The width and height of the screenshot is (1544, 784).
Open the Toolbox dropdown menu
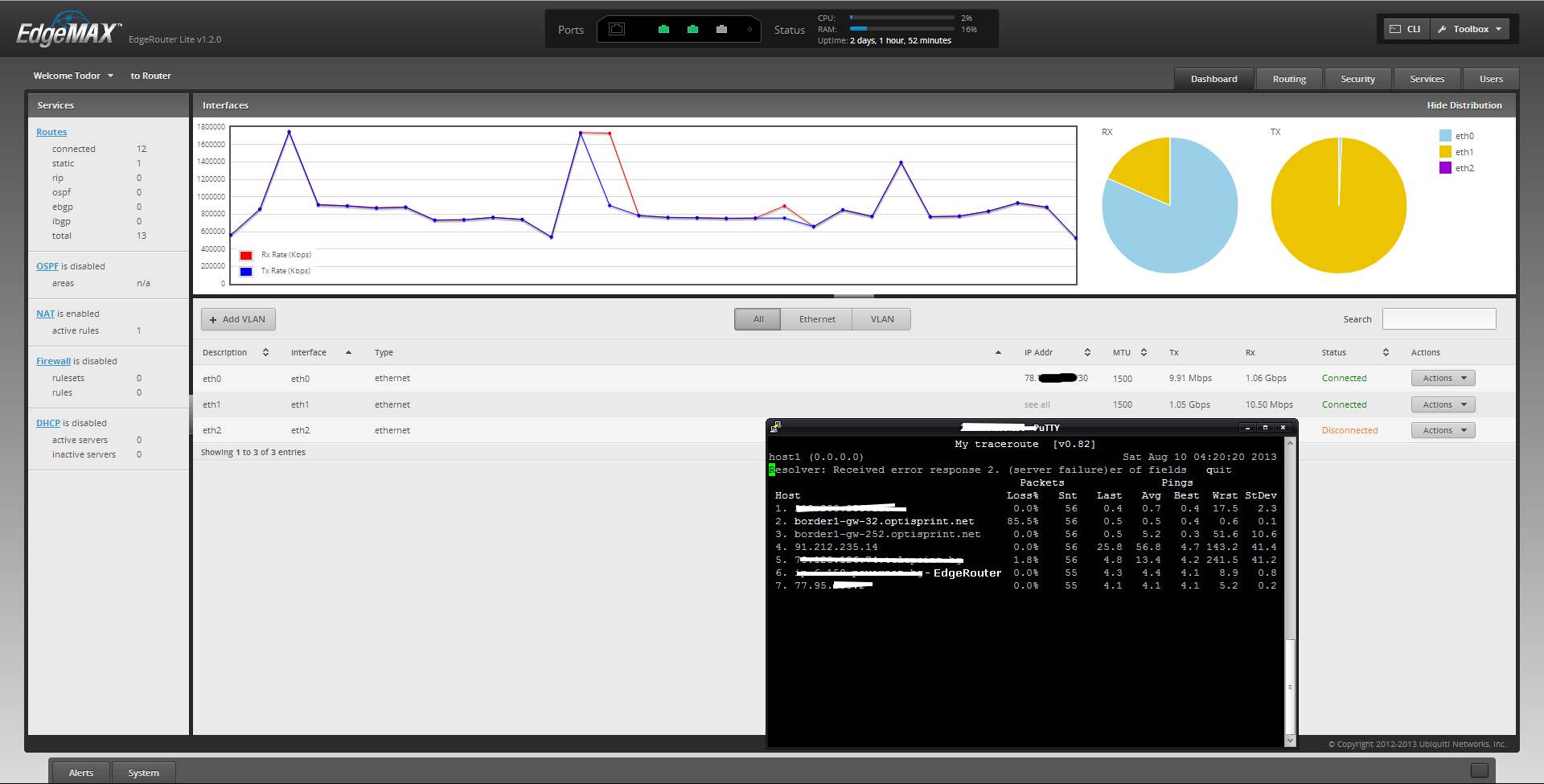click(1470, 29)
